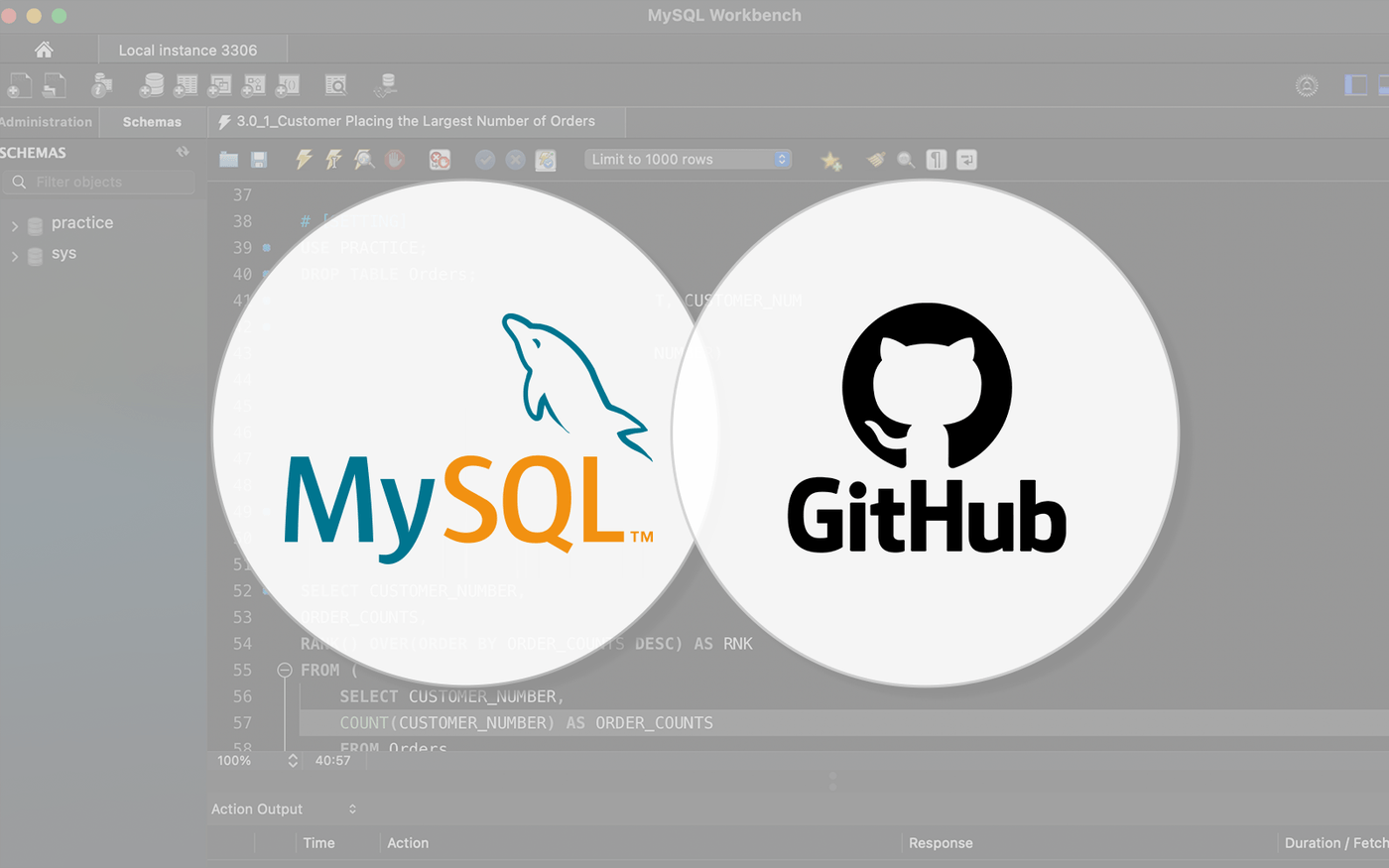1389x868 pixels.
Task: Collapse the code fold at line 55
Action: click(x=285, y=671)
